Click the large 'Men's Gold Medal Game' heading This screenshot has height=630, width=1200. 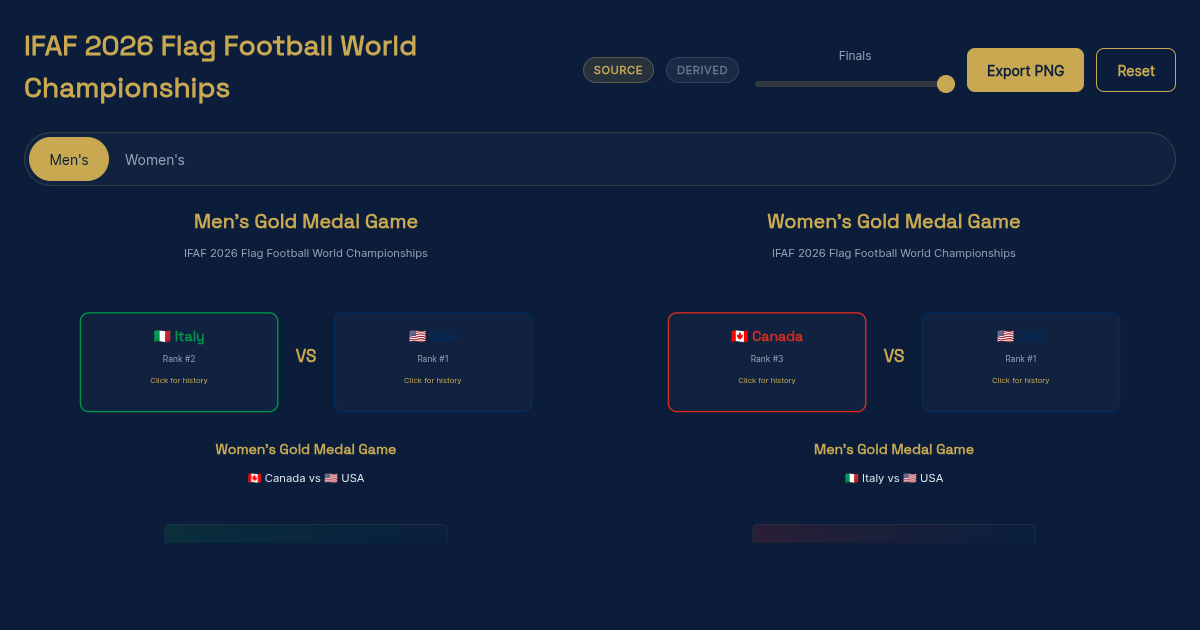point(306,221)
